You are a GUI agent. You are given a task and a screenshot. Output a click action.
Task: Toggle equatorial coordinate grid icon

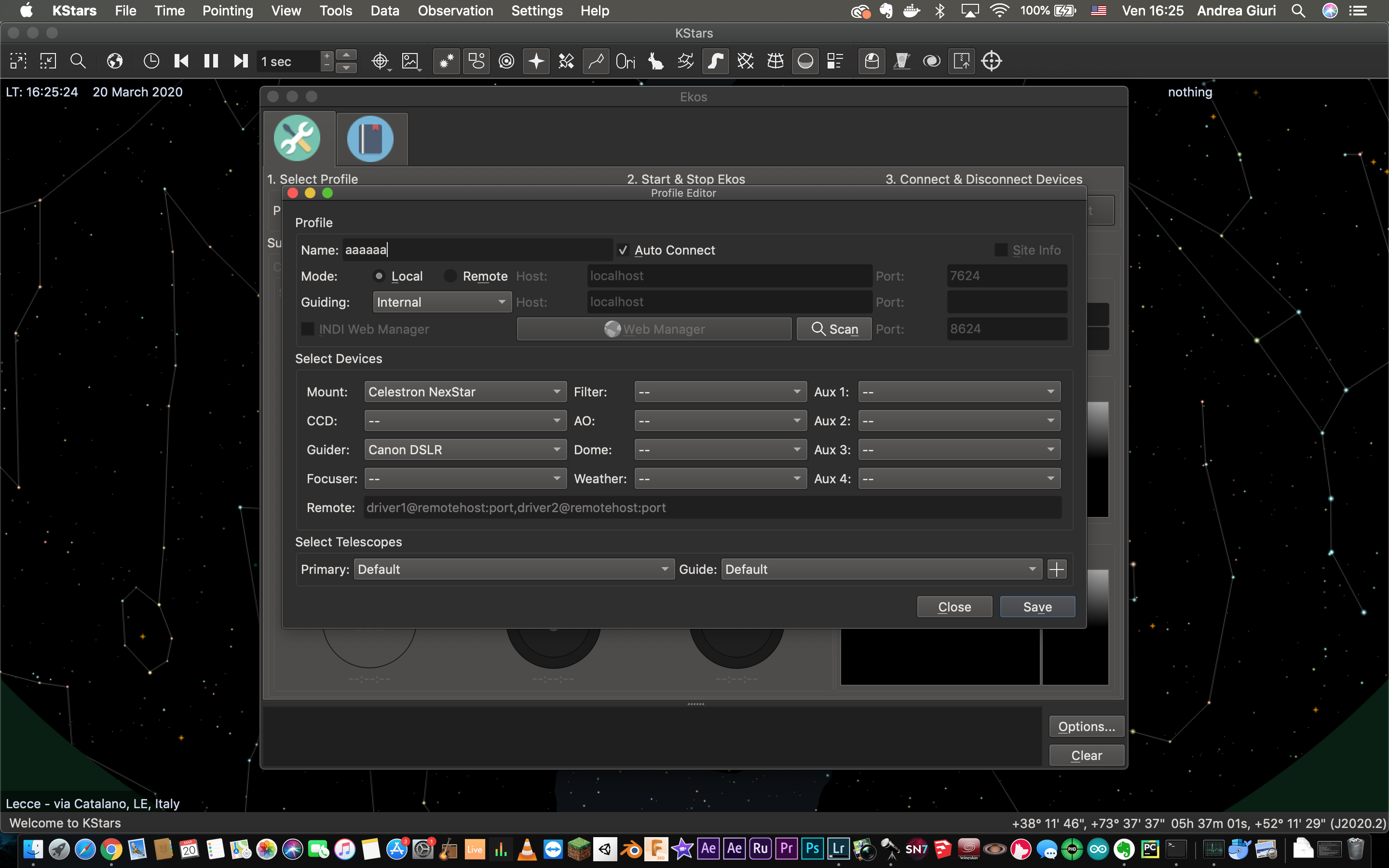(x=745, y=61)
